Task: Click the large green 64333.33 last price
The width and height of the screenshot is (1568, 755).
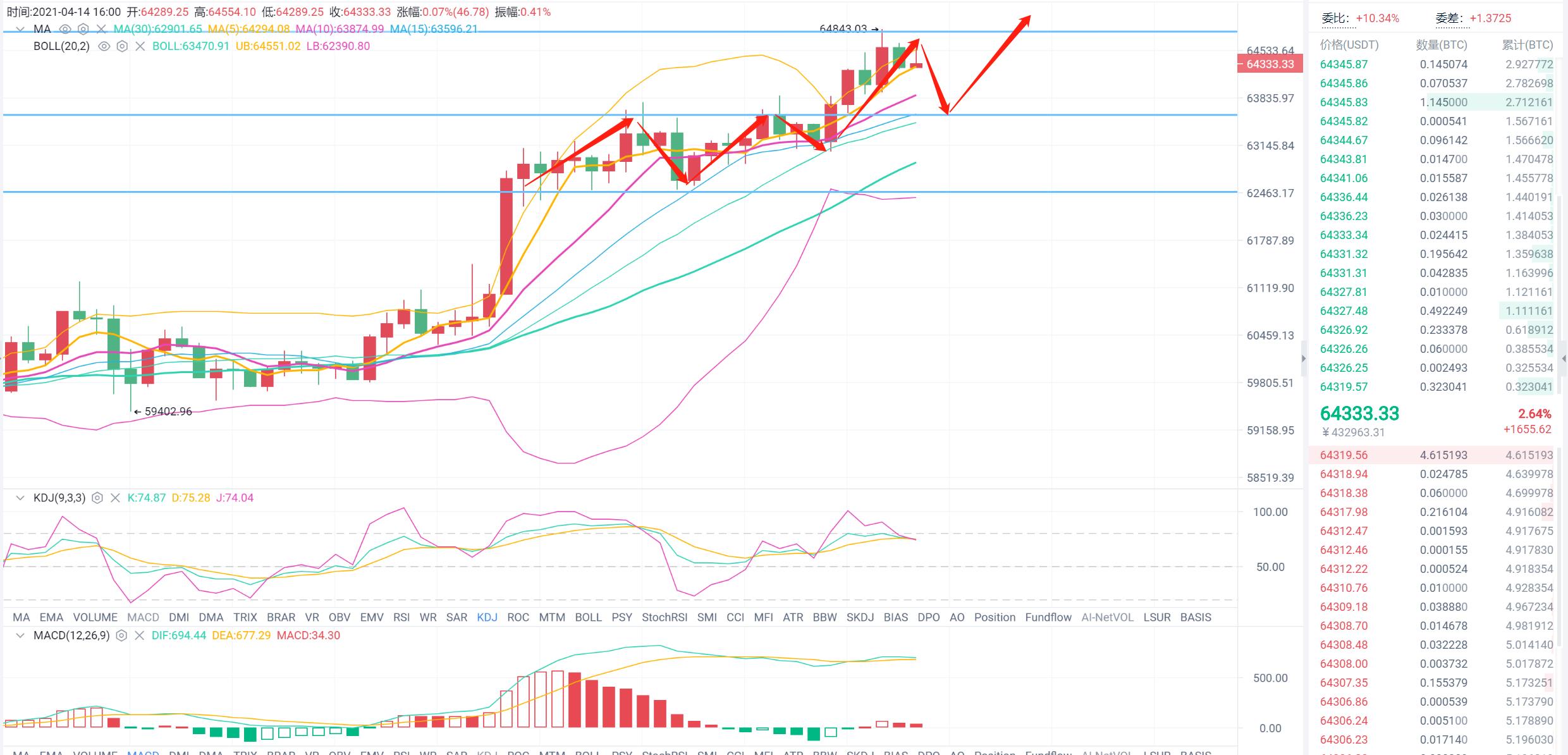Action: tap(1359, 414)
